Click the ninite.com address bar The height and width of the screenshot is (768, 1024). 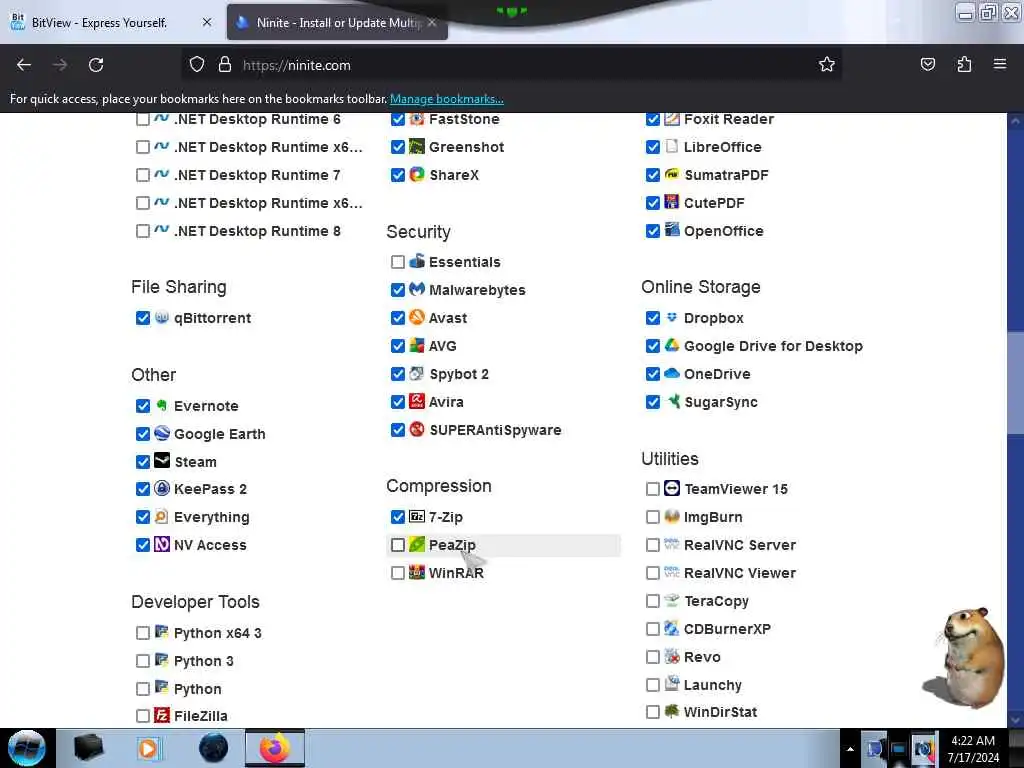click(x=509, y=65)
